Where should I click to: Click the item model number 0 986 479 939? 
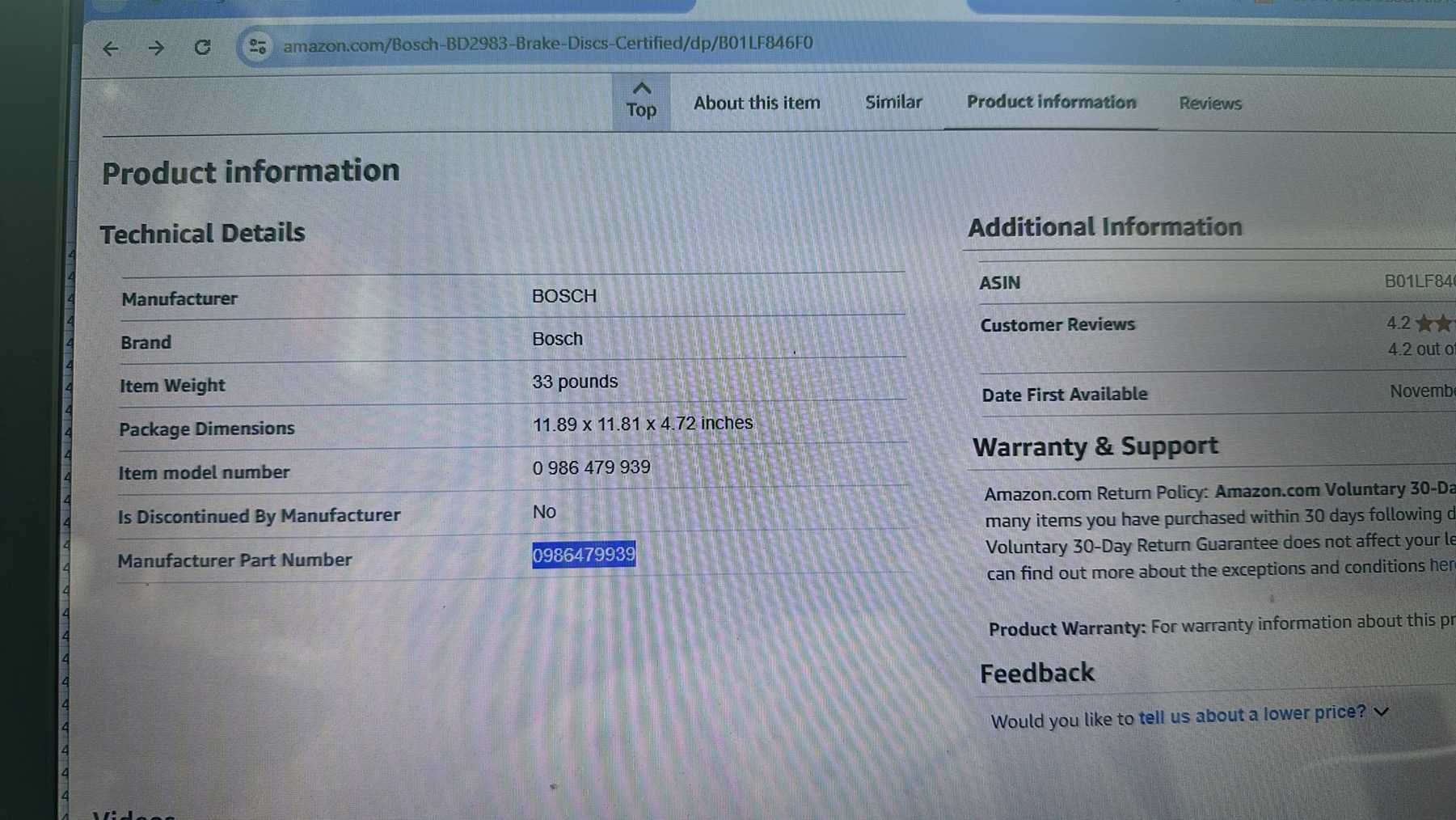[591, 467]
